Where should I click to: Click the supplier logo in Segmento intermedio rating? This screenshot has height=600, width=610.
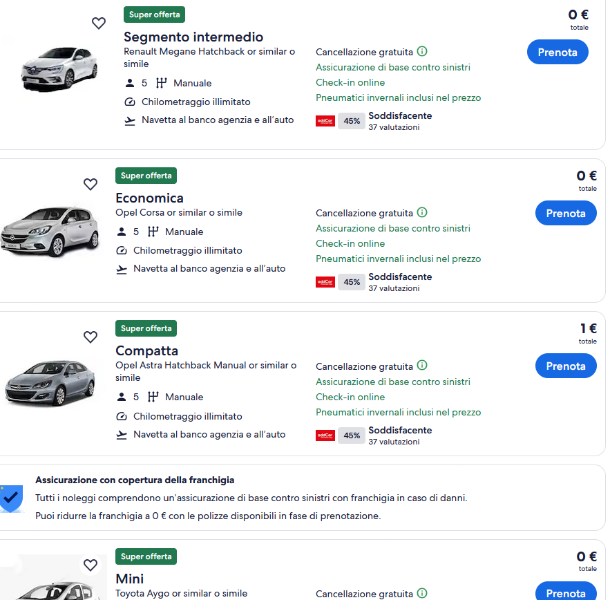click(x=325, y=121)
